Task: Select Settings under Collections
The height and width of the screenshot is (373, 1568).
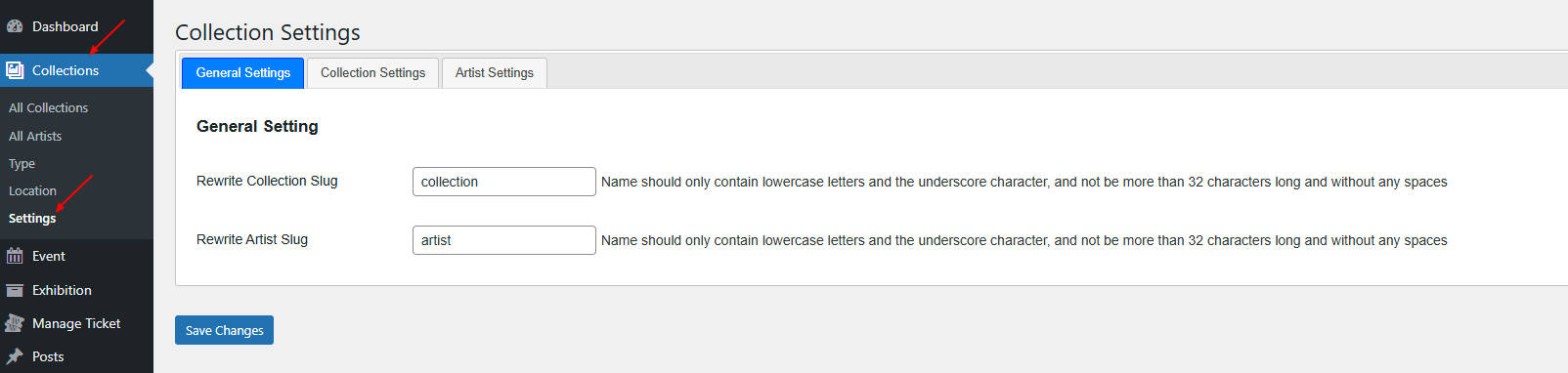Action: [32, 218]
